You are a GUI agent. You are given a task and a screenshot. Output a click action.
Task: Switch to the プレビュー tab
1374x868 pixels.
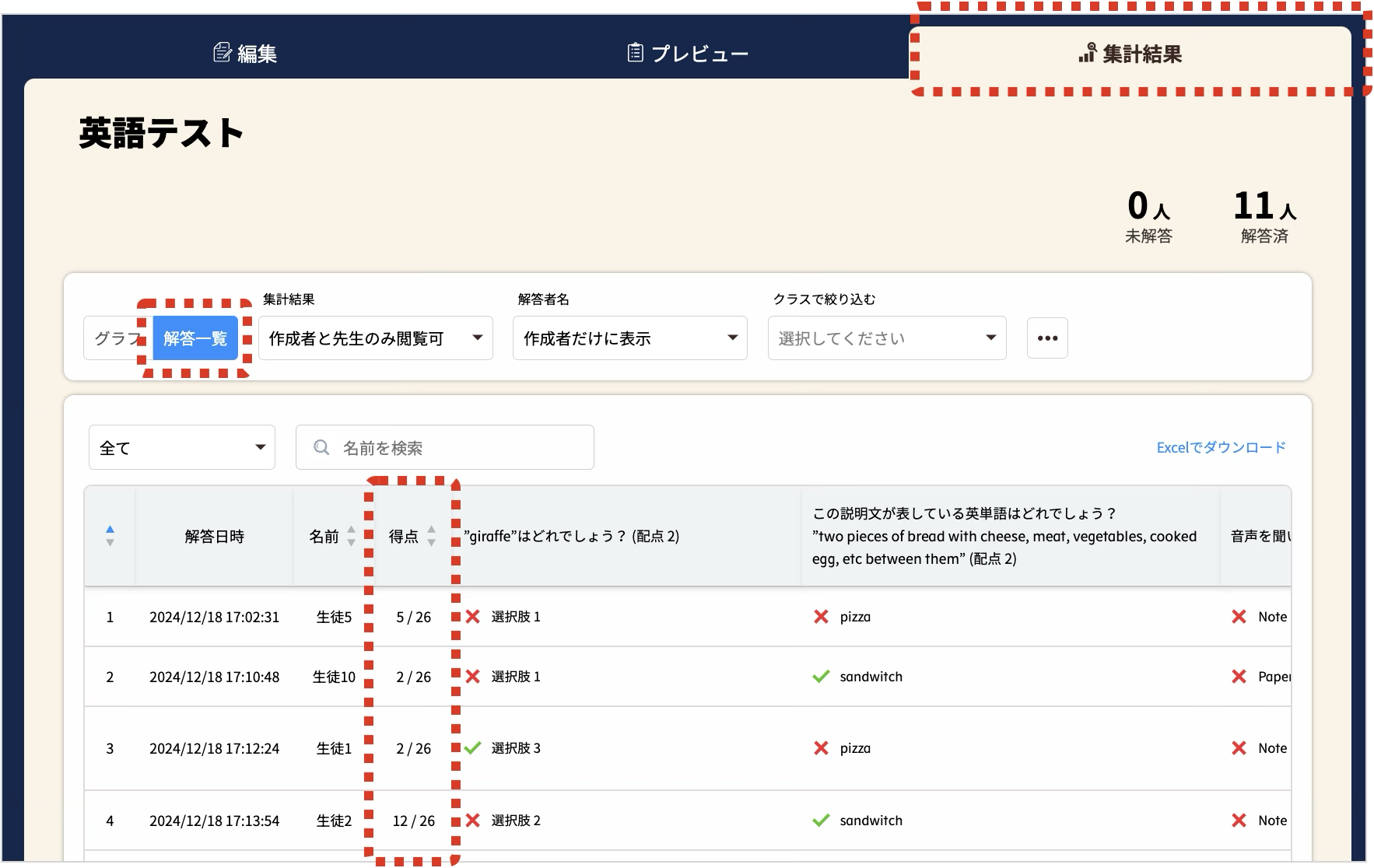tap(688, 54)
